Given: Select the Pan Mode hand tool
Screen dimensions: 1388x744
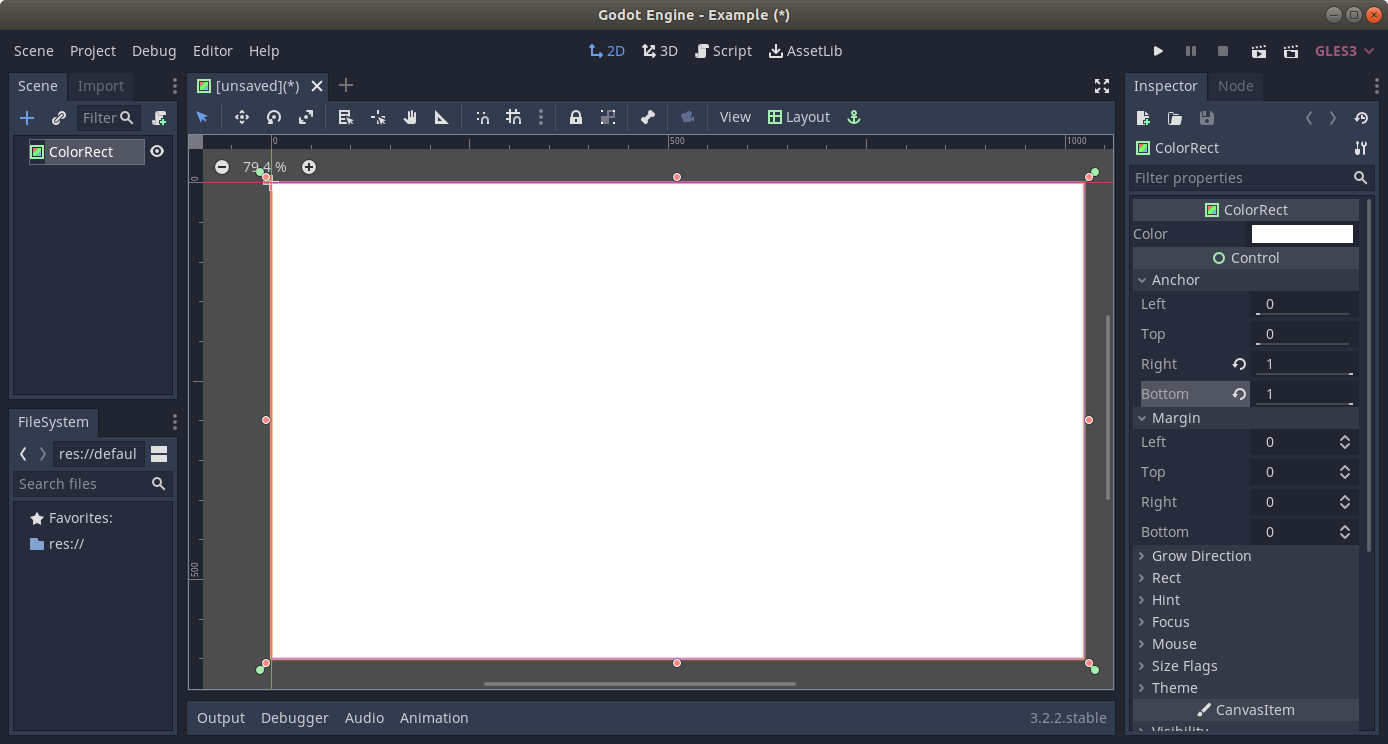Looking at the screenshot, I should tap(410, 117).
